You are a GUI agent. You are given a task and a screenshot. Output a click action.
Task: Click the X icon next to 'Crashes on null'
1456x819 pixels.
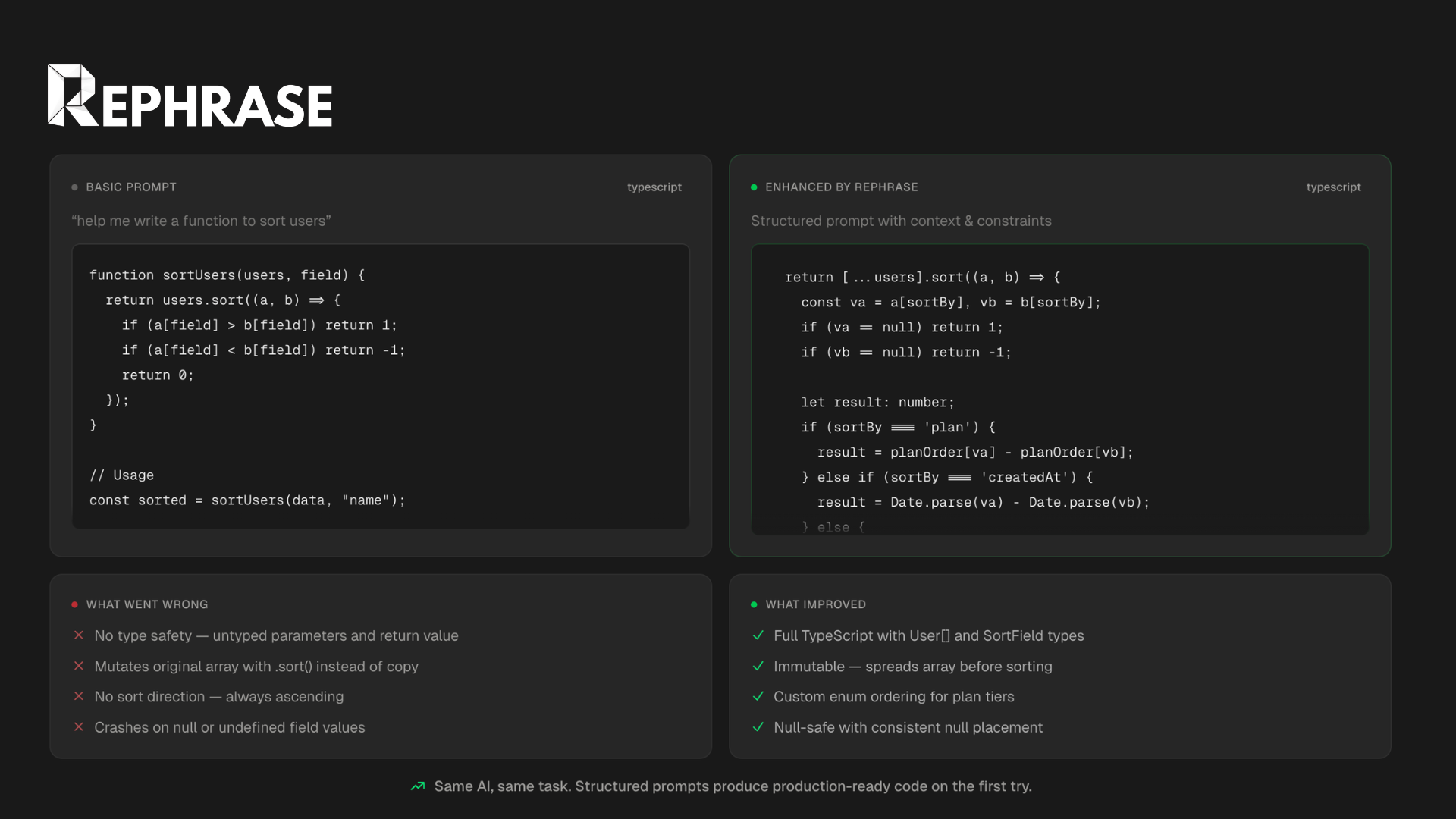(79, 726)
